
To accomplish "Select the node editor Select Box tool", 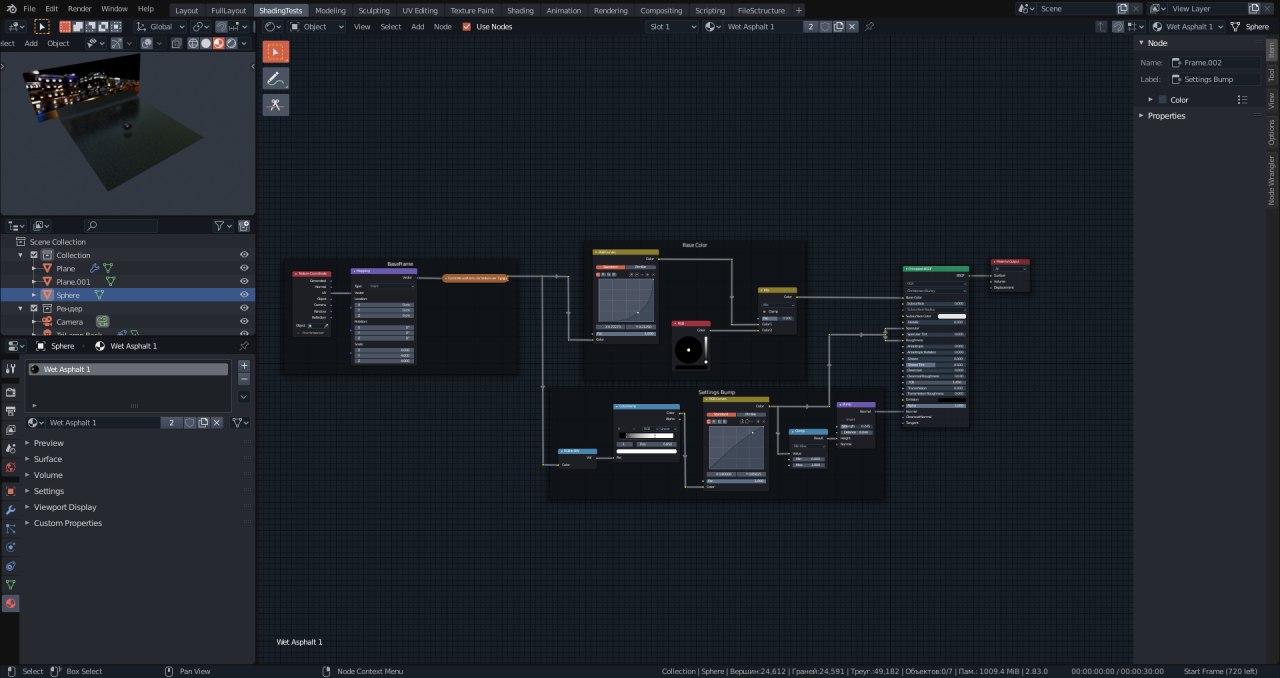I will 276,51.
